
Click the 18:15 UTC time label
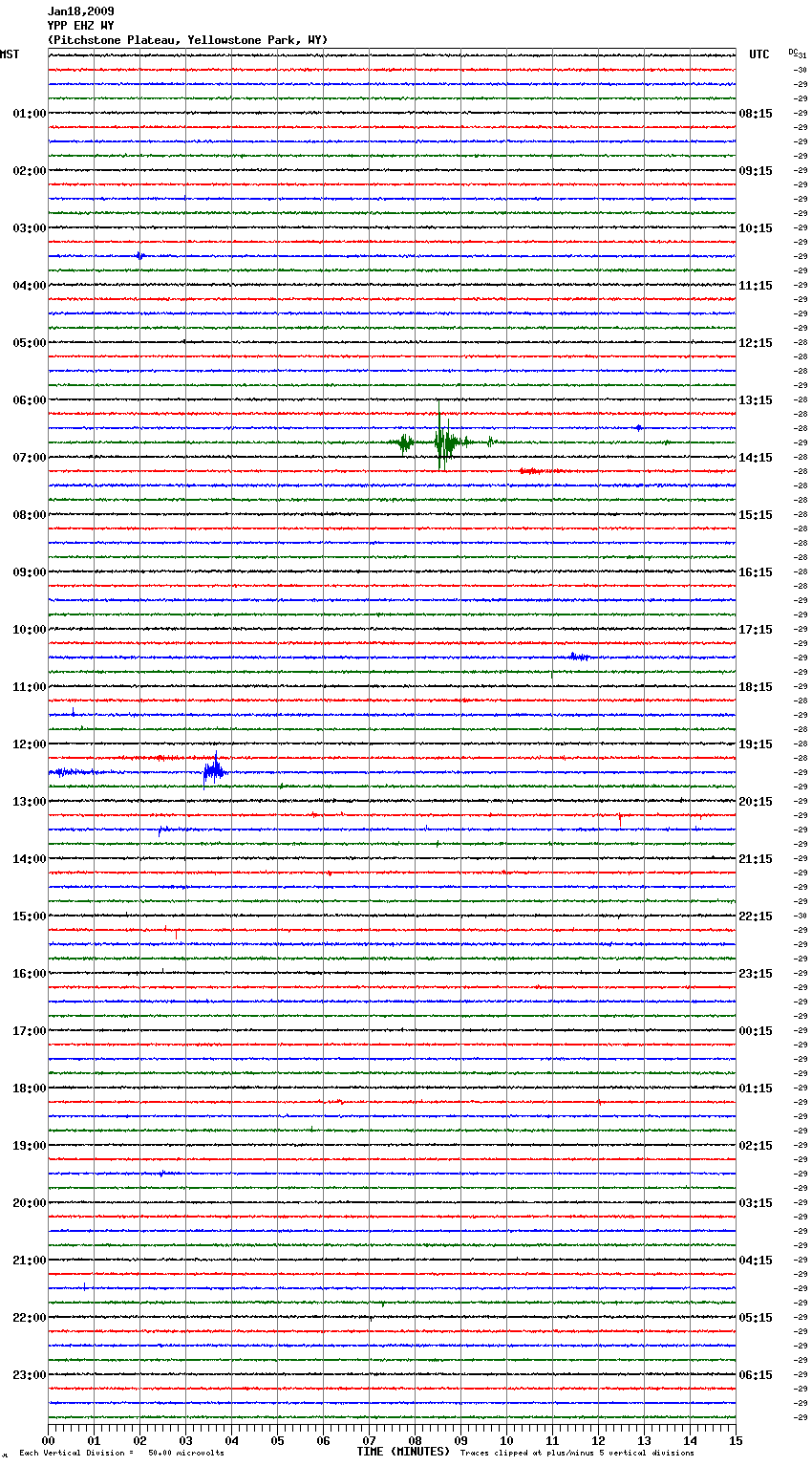756,687
